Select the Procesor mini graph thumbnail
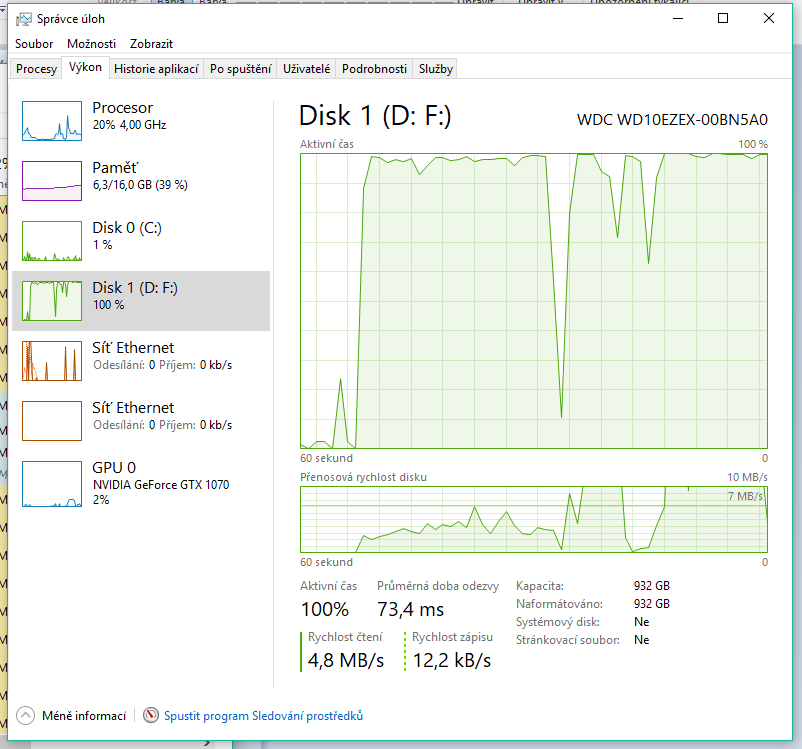The image size is (802, 749). (52, 121)
